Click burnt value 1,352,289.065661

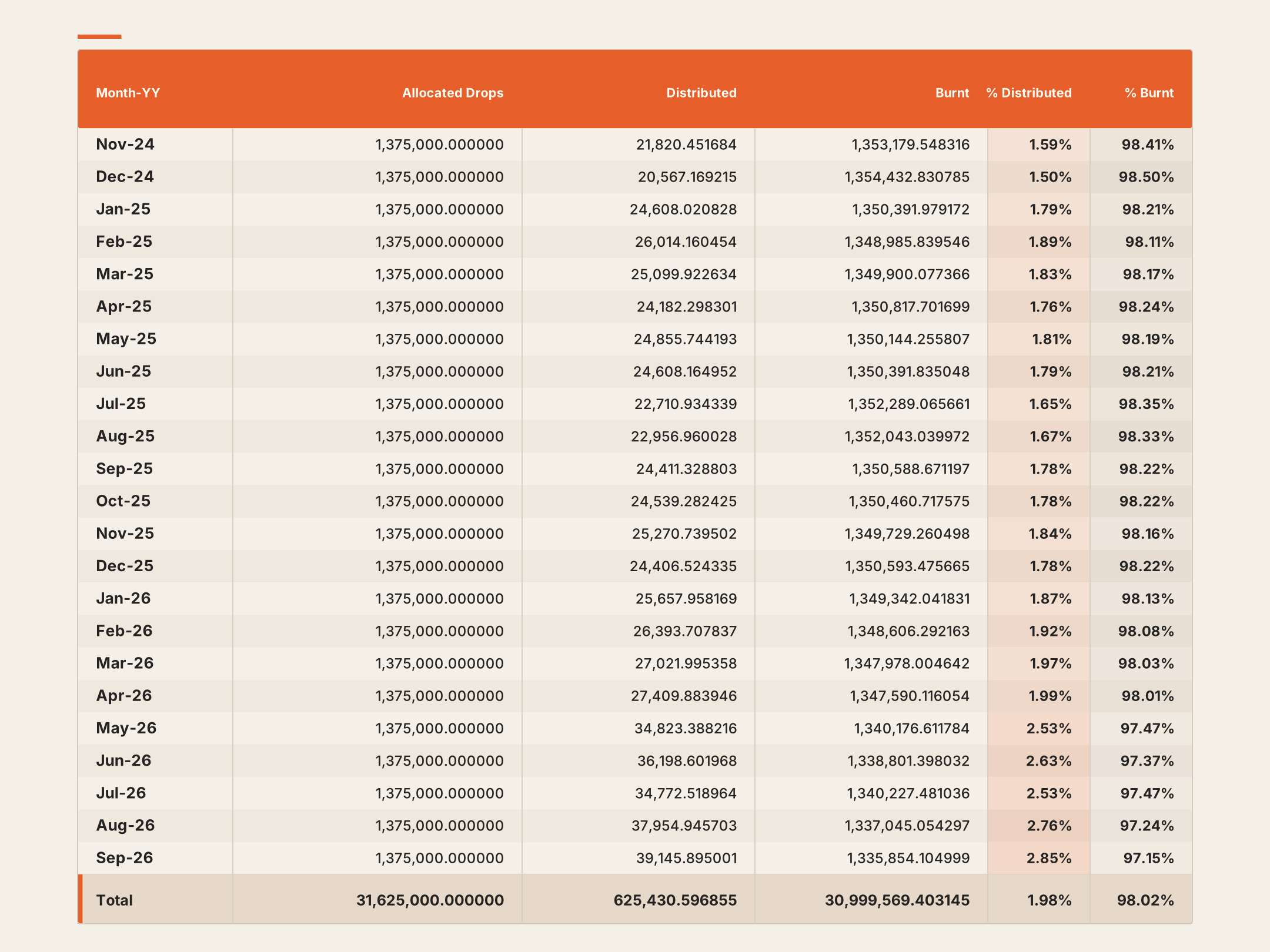tap(908, 404)
